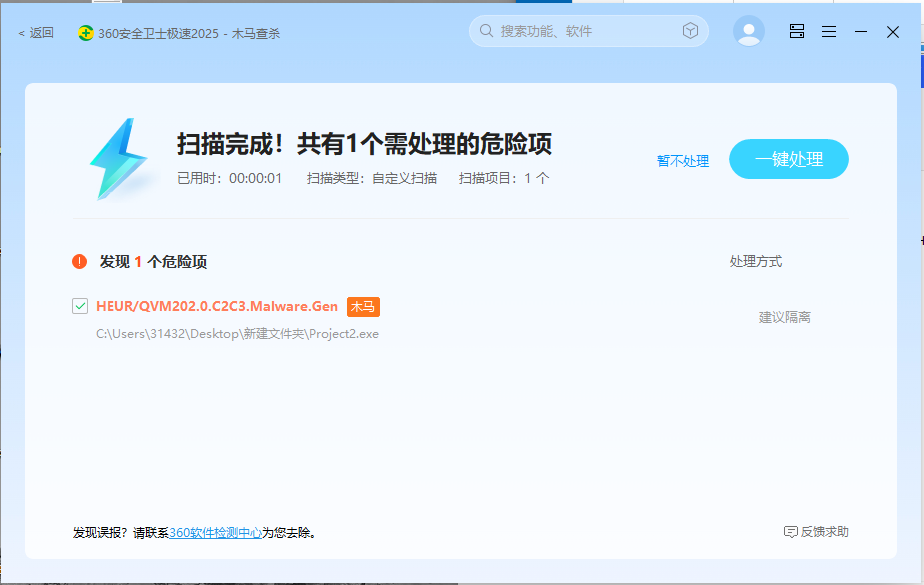Open the cube icon in search bar
The image size is (924, 585).
pyautogui.click(x=690, y=31)
